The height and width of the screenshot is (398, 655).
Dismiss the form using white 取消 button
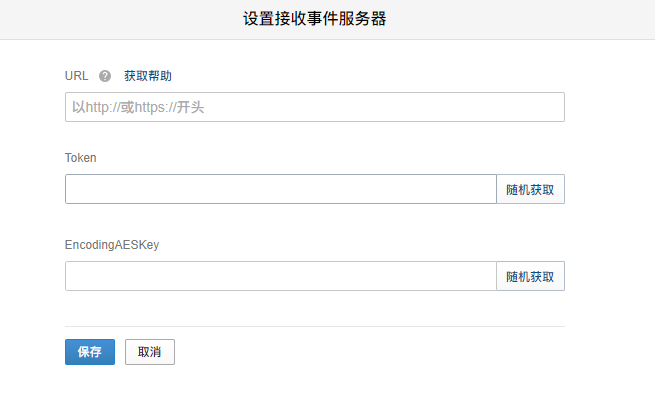click(150, 352)
